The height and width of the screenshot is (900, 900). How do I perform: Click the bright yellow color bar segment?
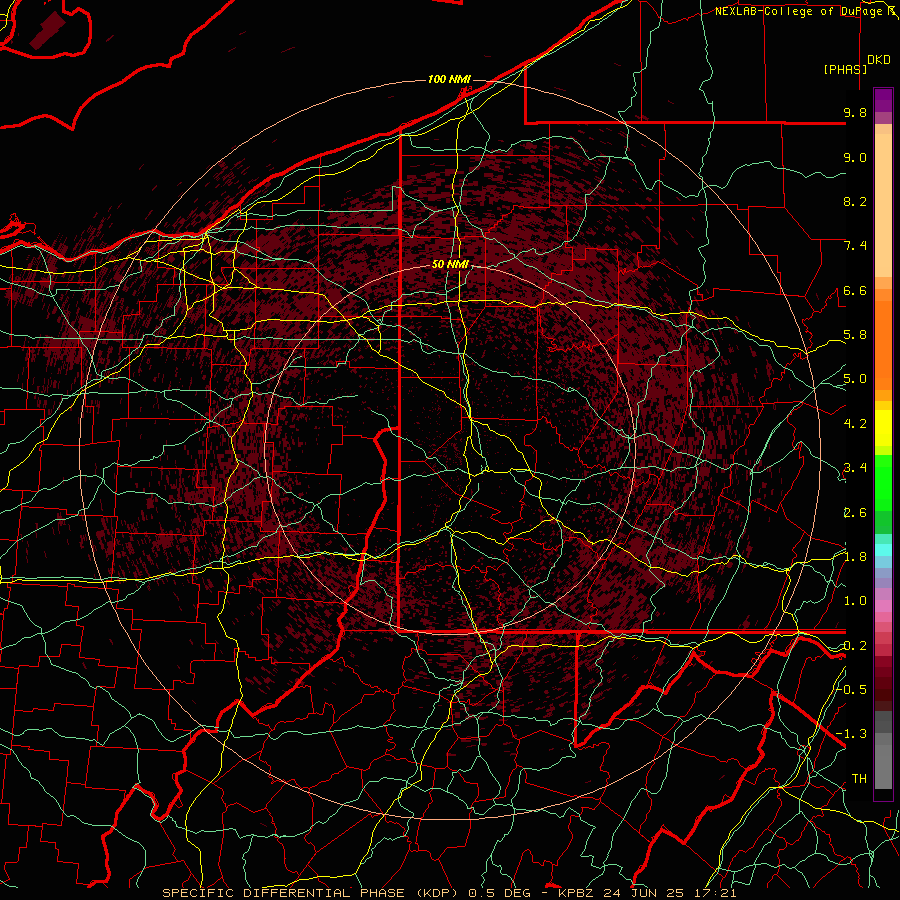click(x=883, y=428)
